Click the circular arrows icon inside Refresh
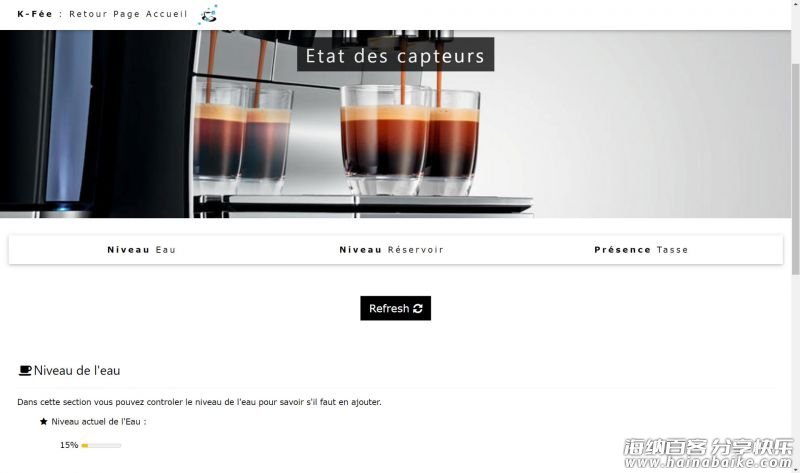The height and width of the screenshot is (473, 800). click(418, 309)
